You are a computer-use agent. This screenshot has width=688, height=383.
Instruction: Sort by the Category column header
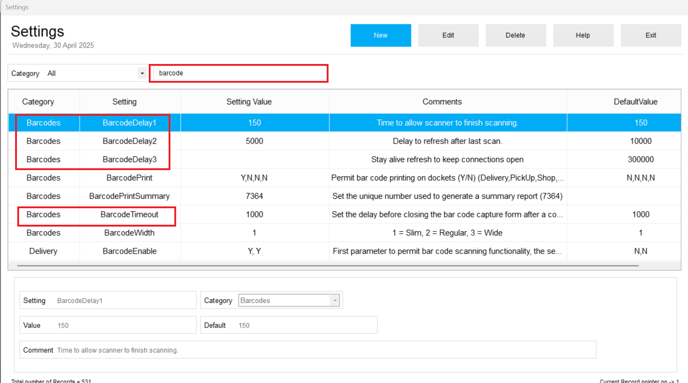coord(38,102)
